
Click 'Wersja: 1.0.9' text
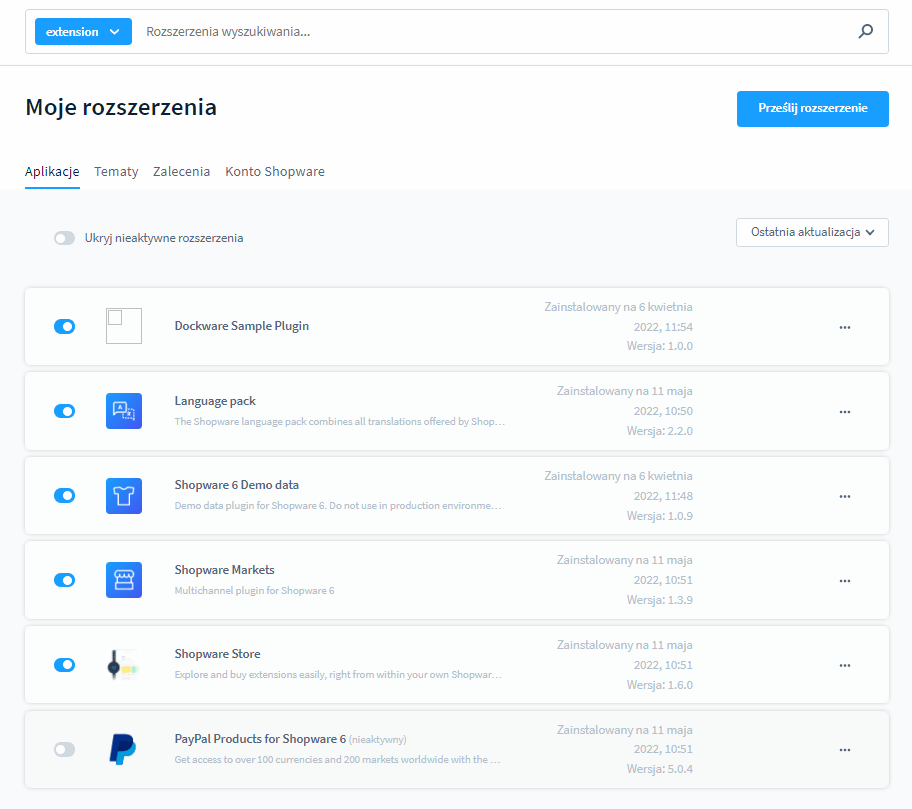pos(660,516)
